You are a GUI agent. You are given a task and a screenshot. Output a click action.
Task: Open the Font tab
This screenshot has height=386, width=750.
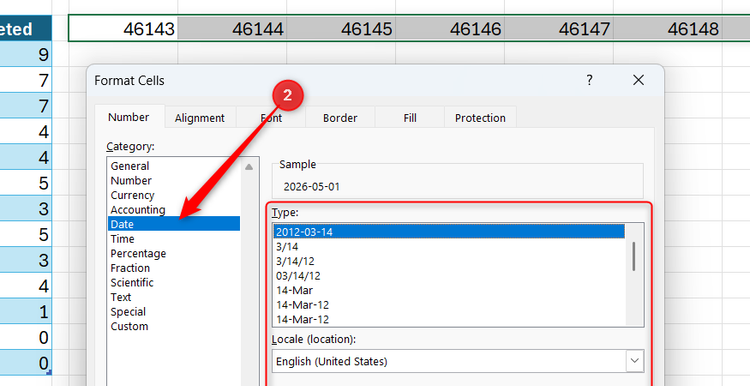[x=271, y=118]
